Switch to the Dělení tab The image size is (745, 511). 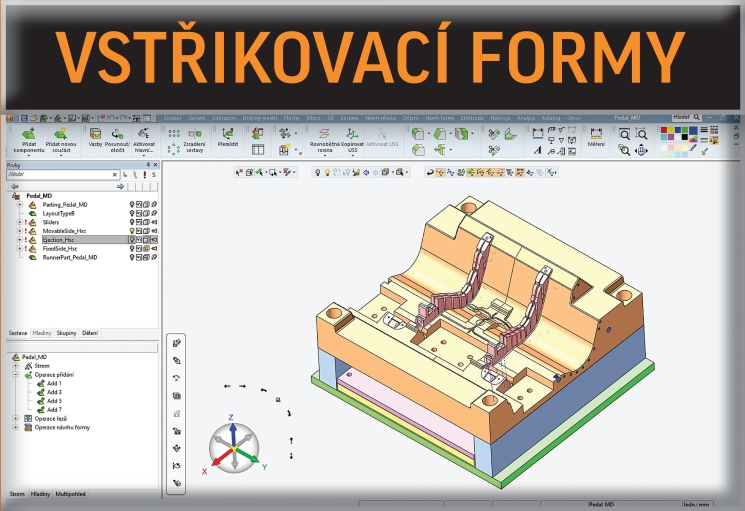tap(90, 333)
